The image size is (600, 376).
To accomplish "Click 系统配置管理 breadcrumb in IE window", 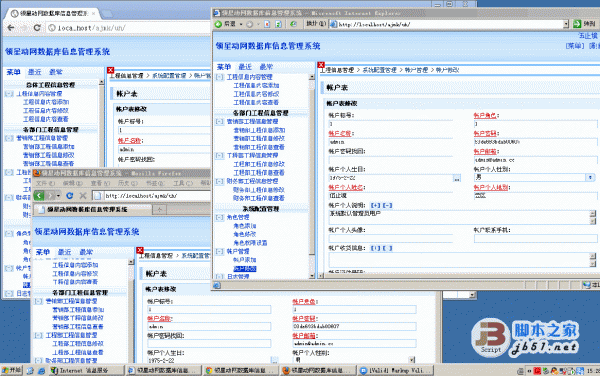I will tap(379, 70).
